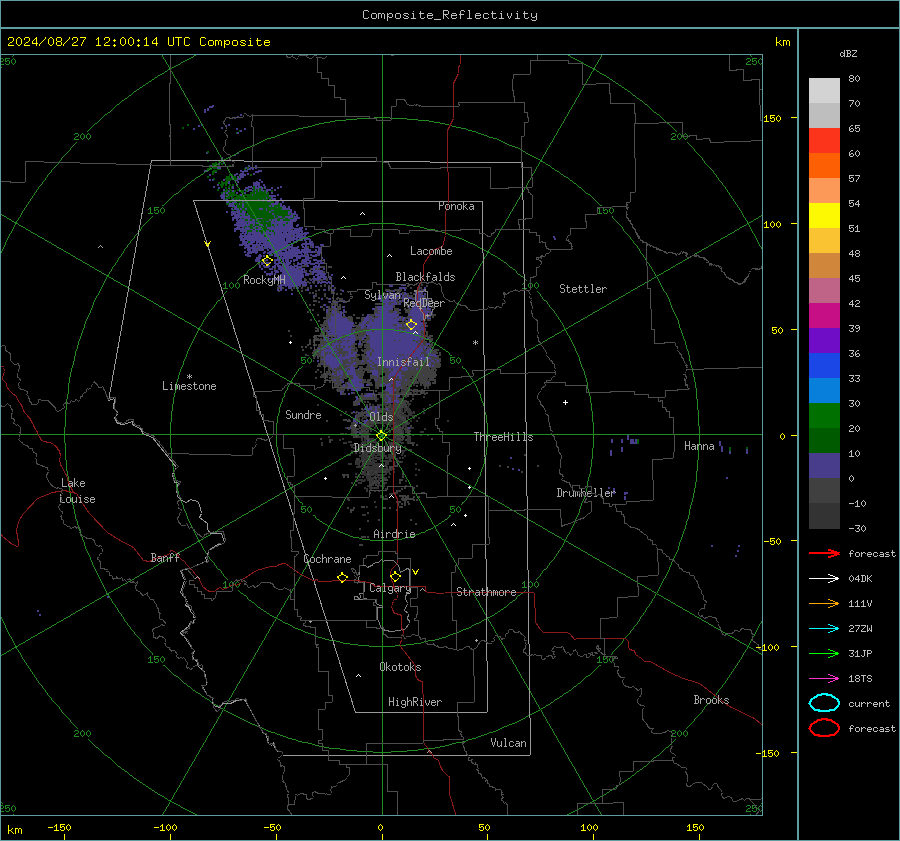The height and width of the screenshot is (841, 900).
Task: Click the Stettler label
Action: [x=583, y=289]
